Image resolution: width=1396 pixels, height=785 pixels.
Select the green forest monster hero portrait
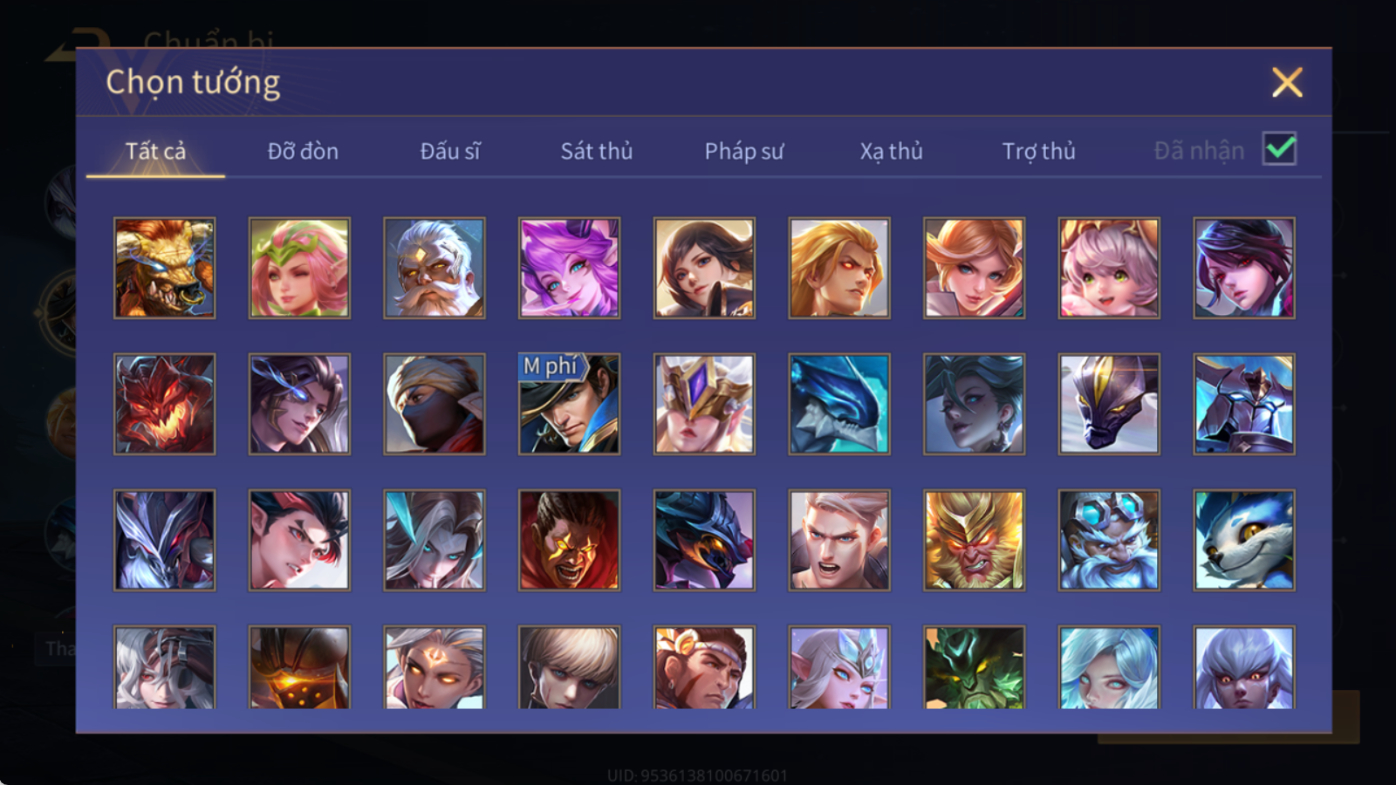click(974, 667)
